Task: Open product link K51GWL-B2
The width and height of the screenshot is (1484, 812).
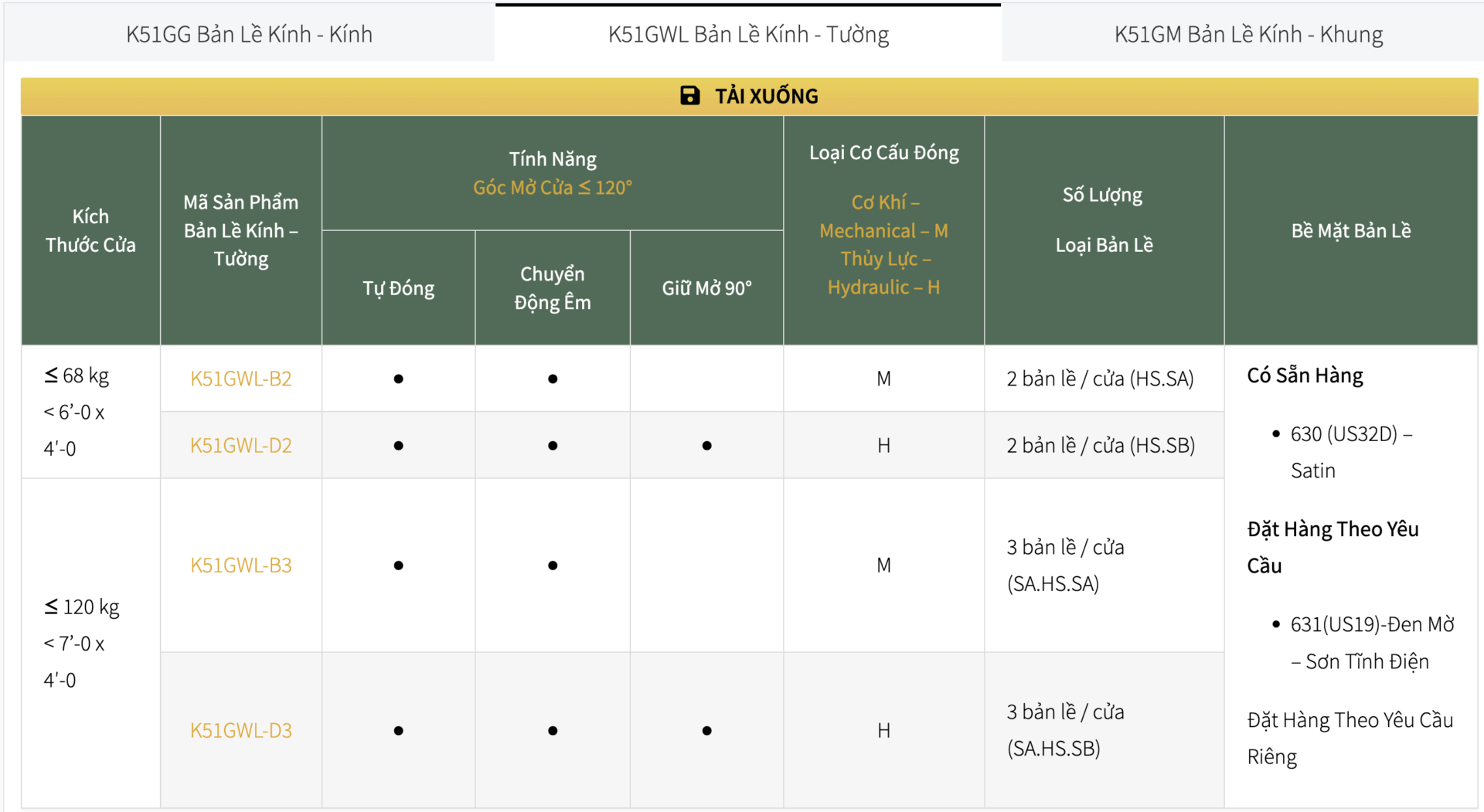Action: click(x=240, y=378)
